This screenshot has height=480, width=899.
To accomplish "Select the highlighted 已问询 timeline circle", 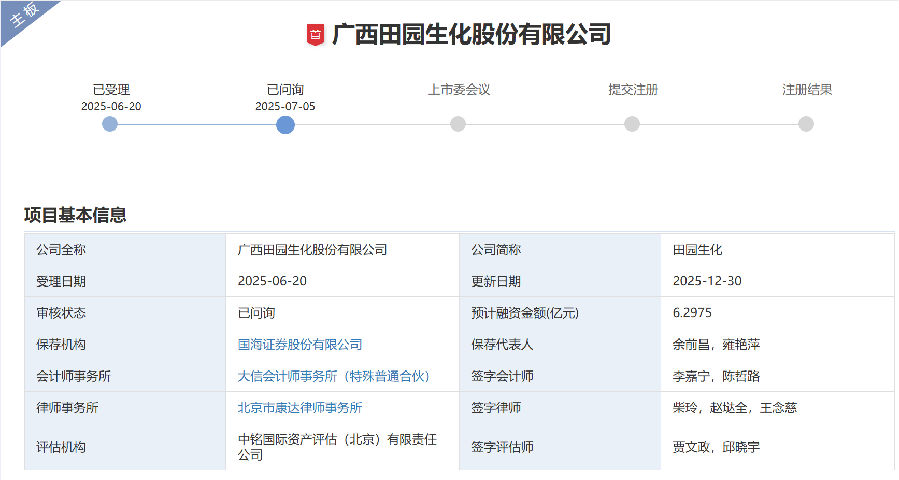I will coord(285,124).
